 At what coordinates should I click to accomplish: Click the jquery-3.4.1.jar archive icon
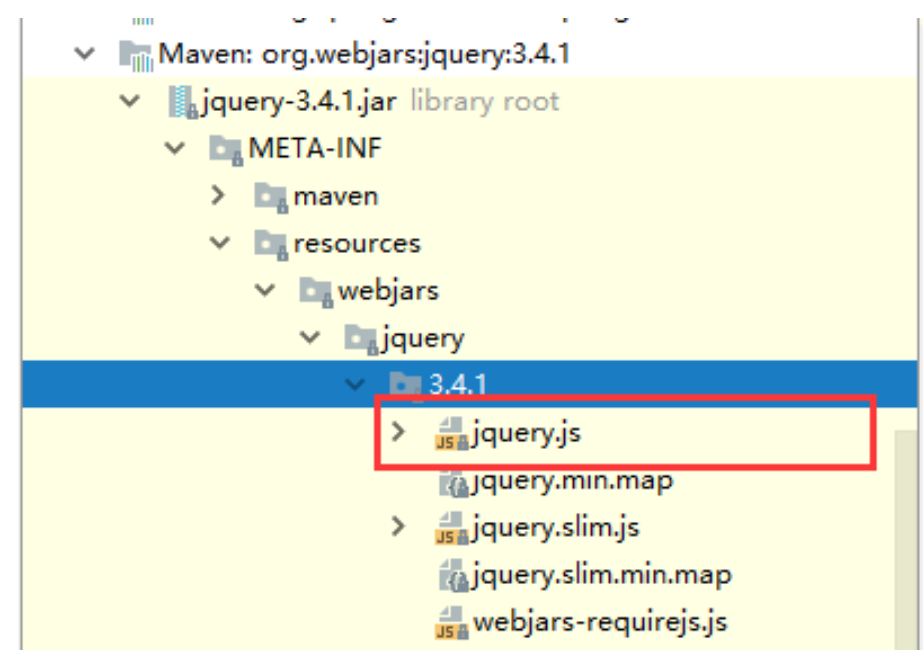(181, 101)
